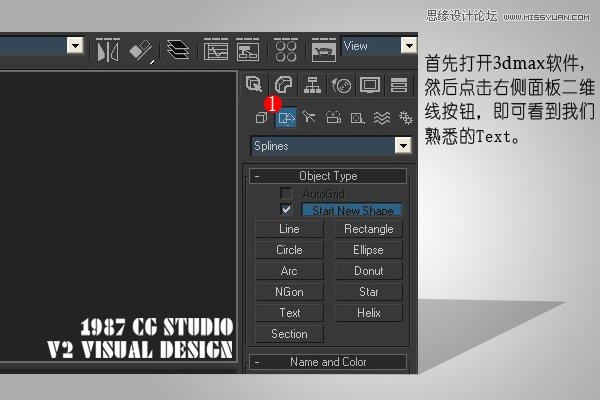Enable the AutoGrid checkbox
Viewport: 600px width, 400px height.
(x=287, y=193)
